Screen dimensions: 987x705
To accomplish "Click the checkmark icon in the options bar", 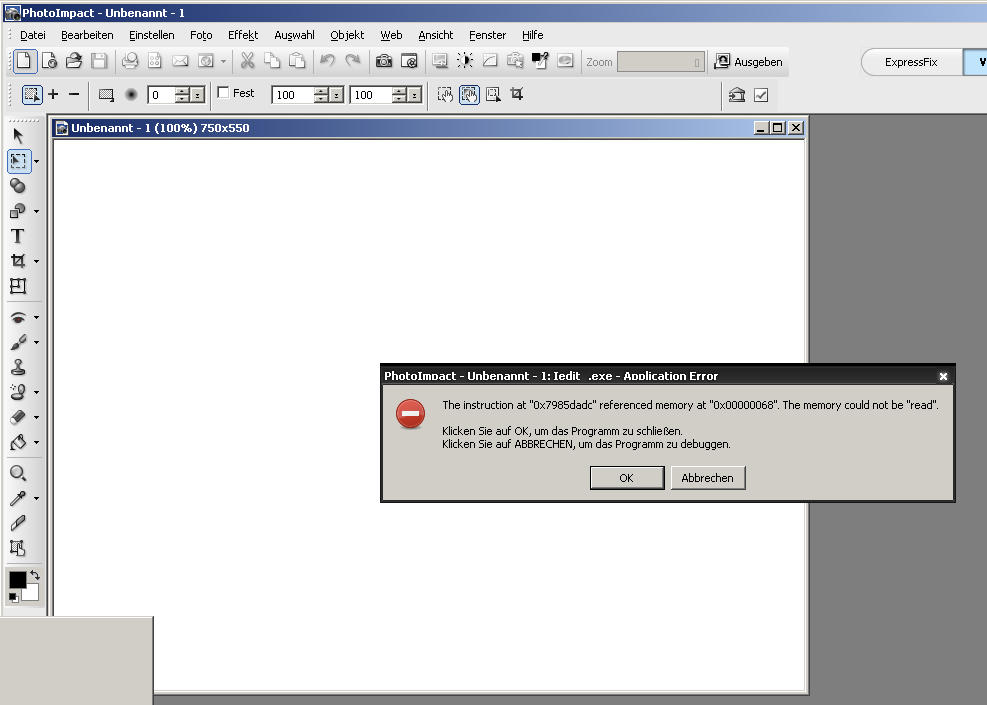I will tap(761, 95).
